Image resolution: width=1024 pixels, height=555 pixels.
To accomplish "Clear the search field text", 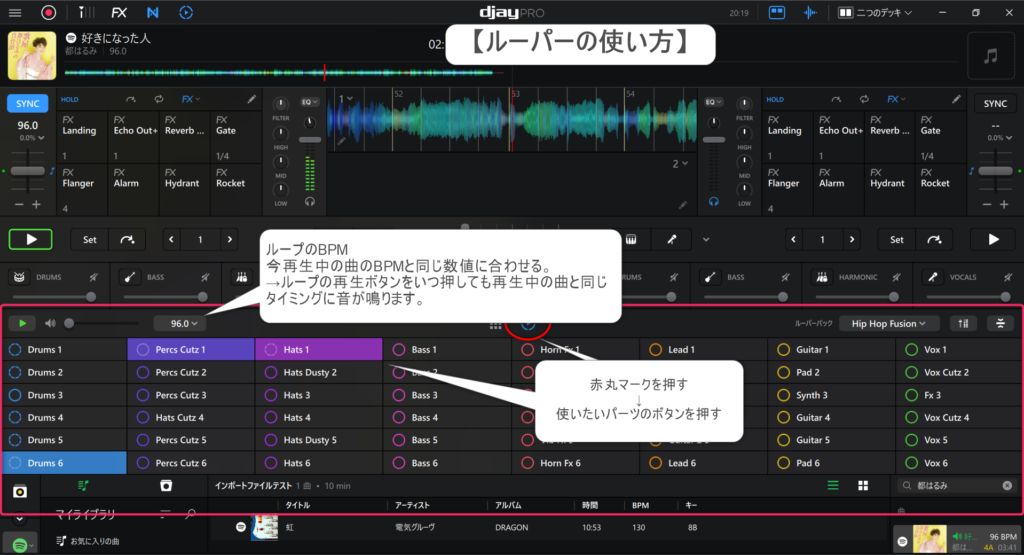I will (x=1006, y=486).
